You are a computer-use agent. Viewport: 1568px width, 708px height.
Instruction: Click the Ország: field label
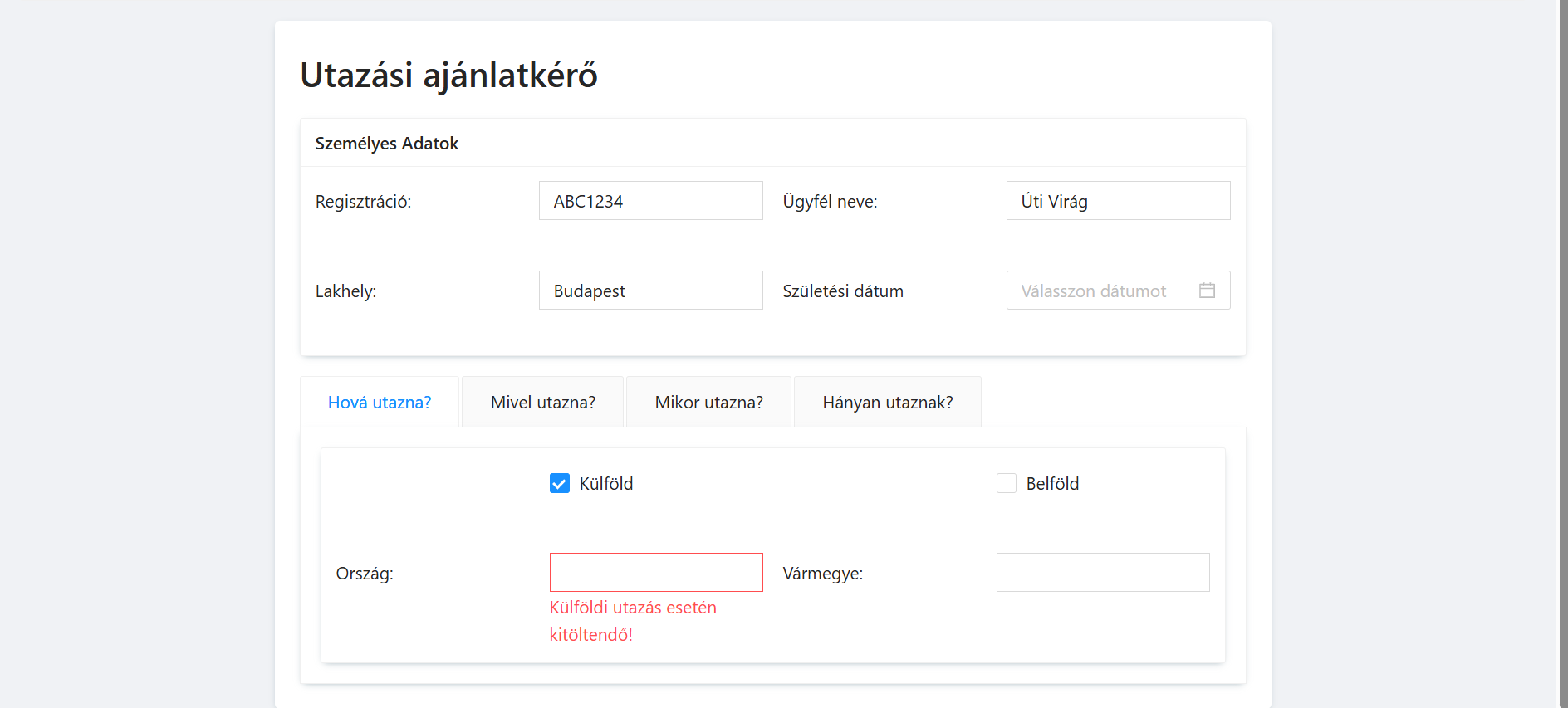coord(365,574)
